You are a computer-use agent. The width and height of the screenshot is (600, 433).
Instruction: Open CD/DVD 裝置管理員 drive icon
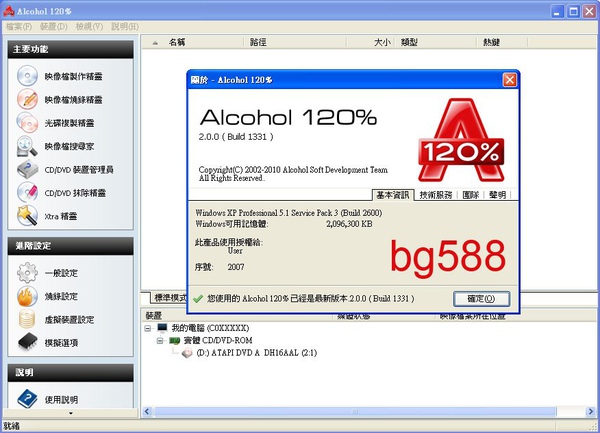tap(27, 169)
